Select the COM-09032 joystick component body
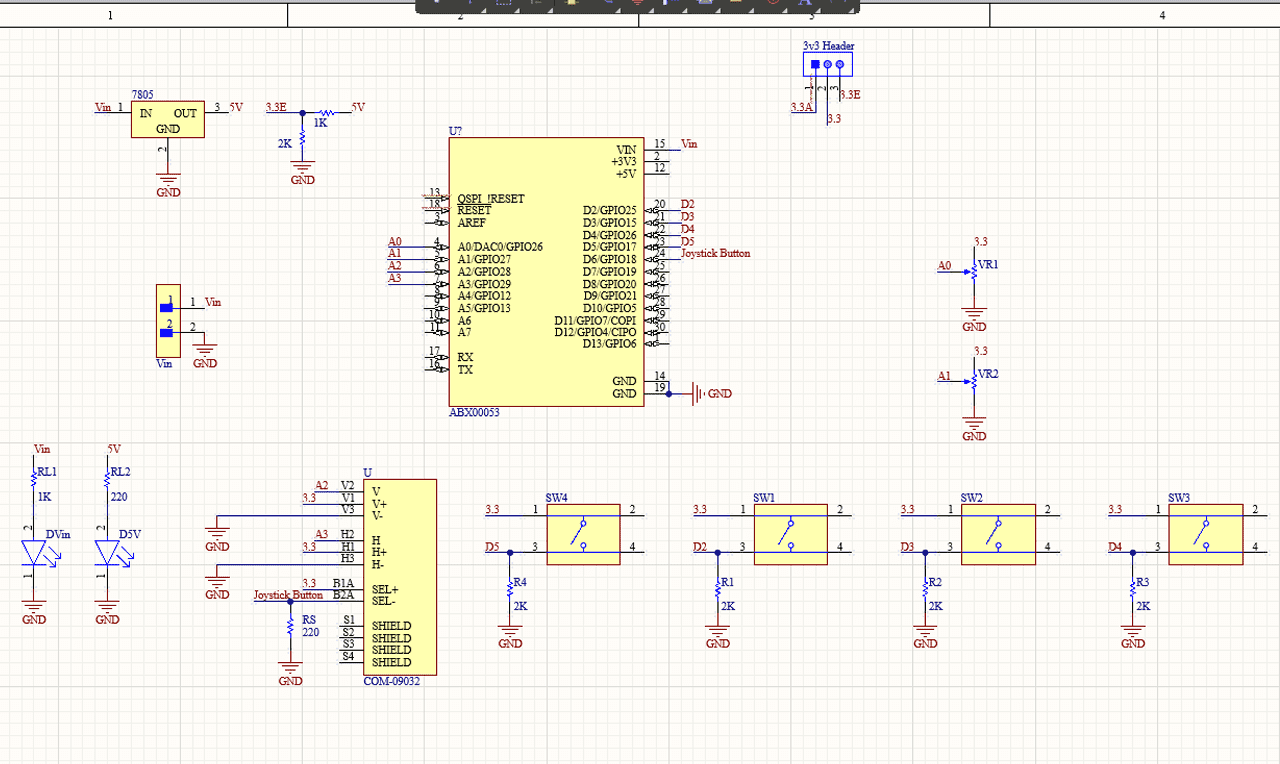 (x=399, y=577)
